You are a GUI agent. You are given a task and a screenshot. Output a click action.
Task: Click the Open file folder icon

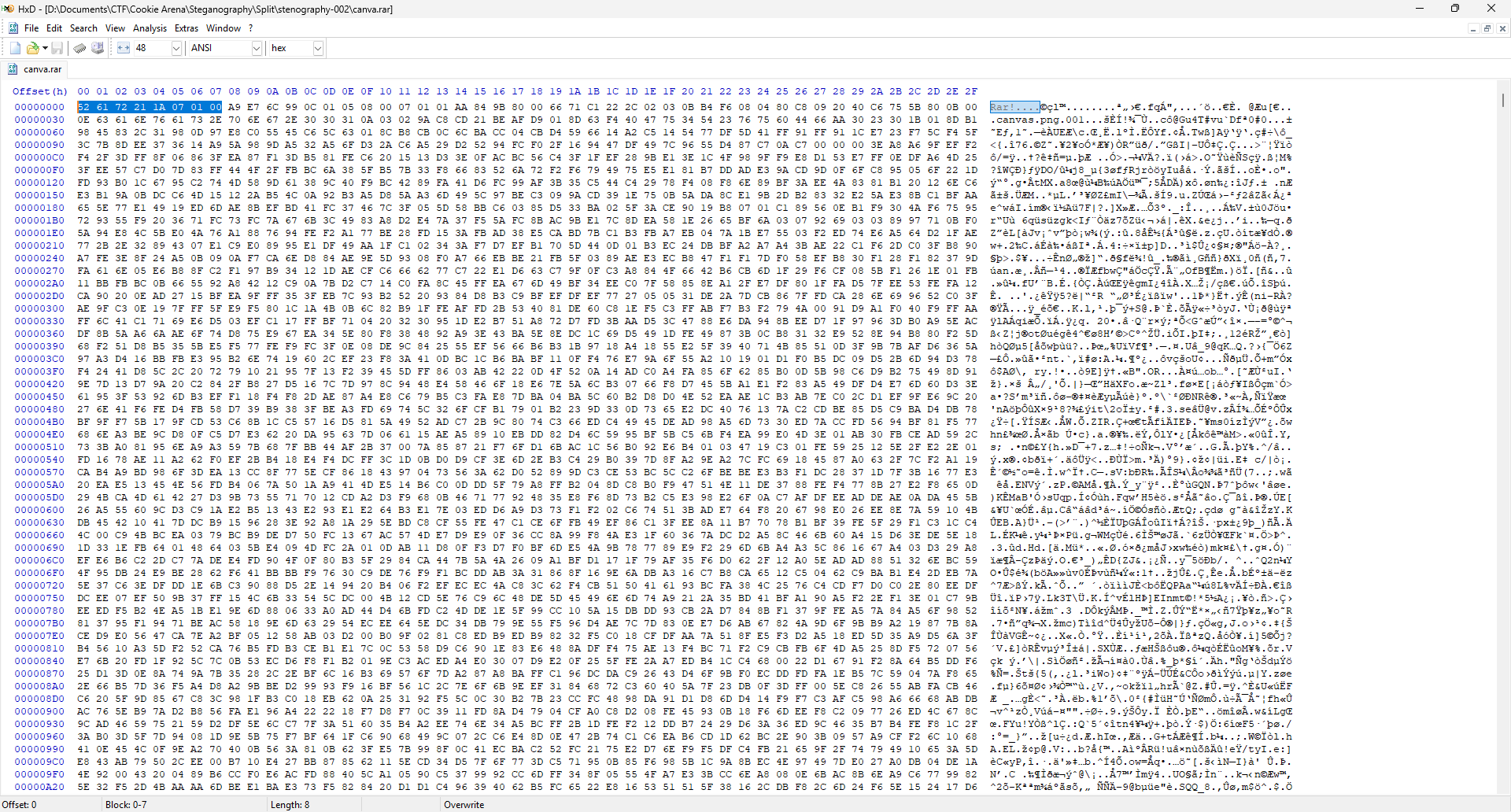[x=32, y=48]
